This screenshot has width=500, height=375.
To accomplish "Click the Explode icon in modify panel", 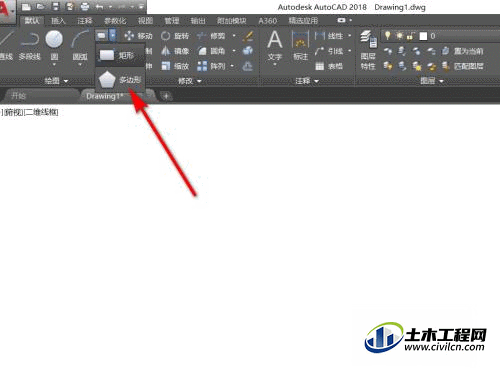I will [248, 51].
